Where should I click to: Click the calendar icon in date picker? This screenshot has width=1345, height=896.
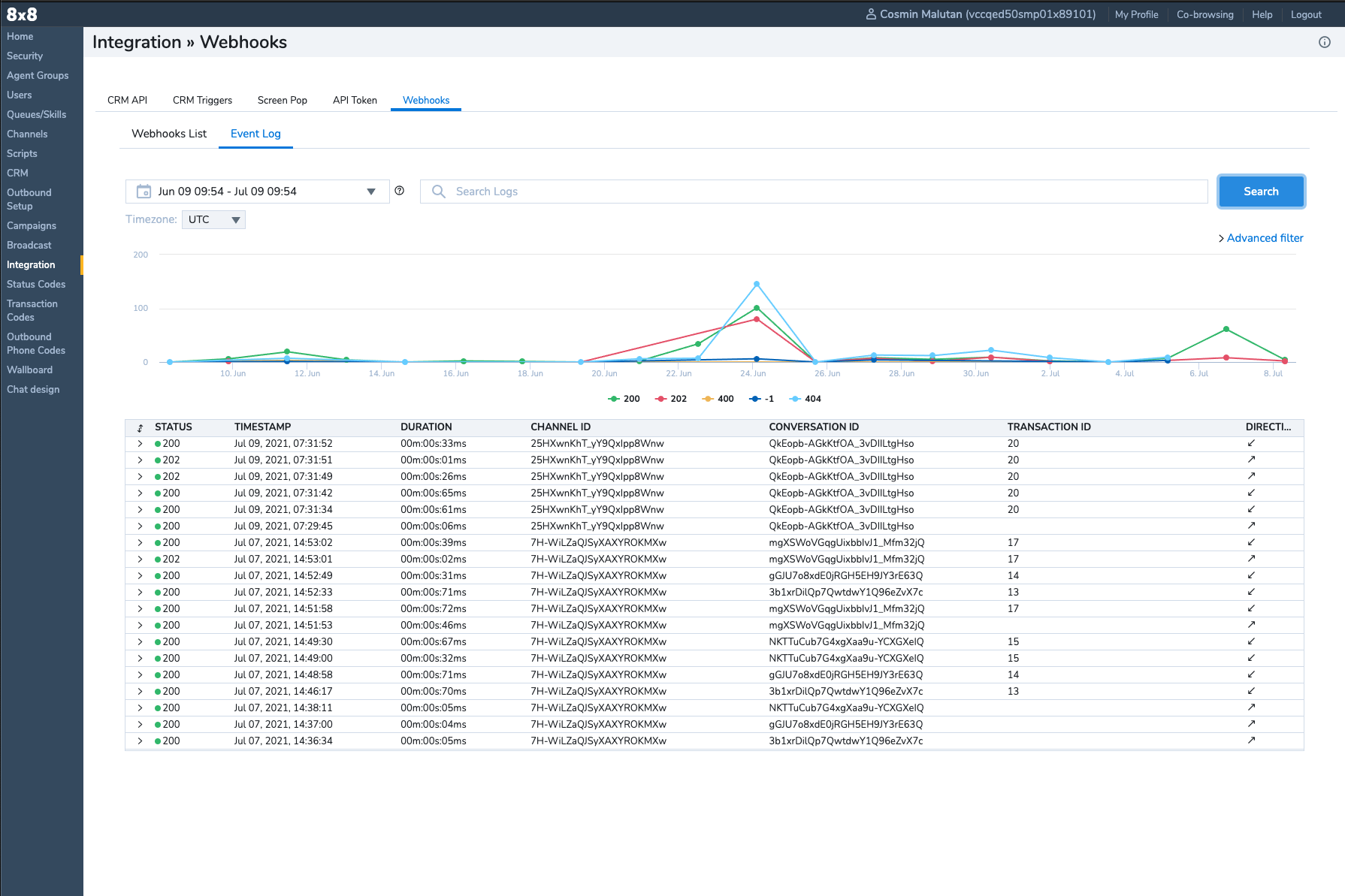[144, 192]
